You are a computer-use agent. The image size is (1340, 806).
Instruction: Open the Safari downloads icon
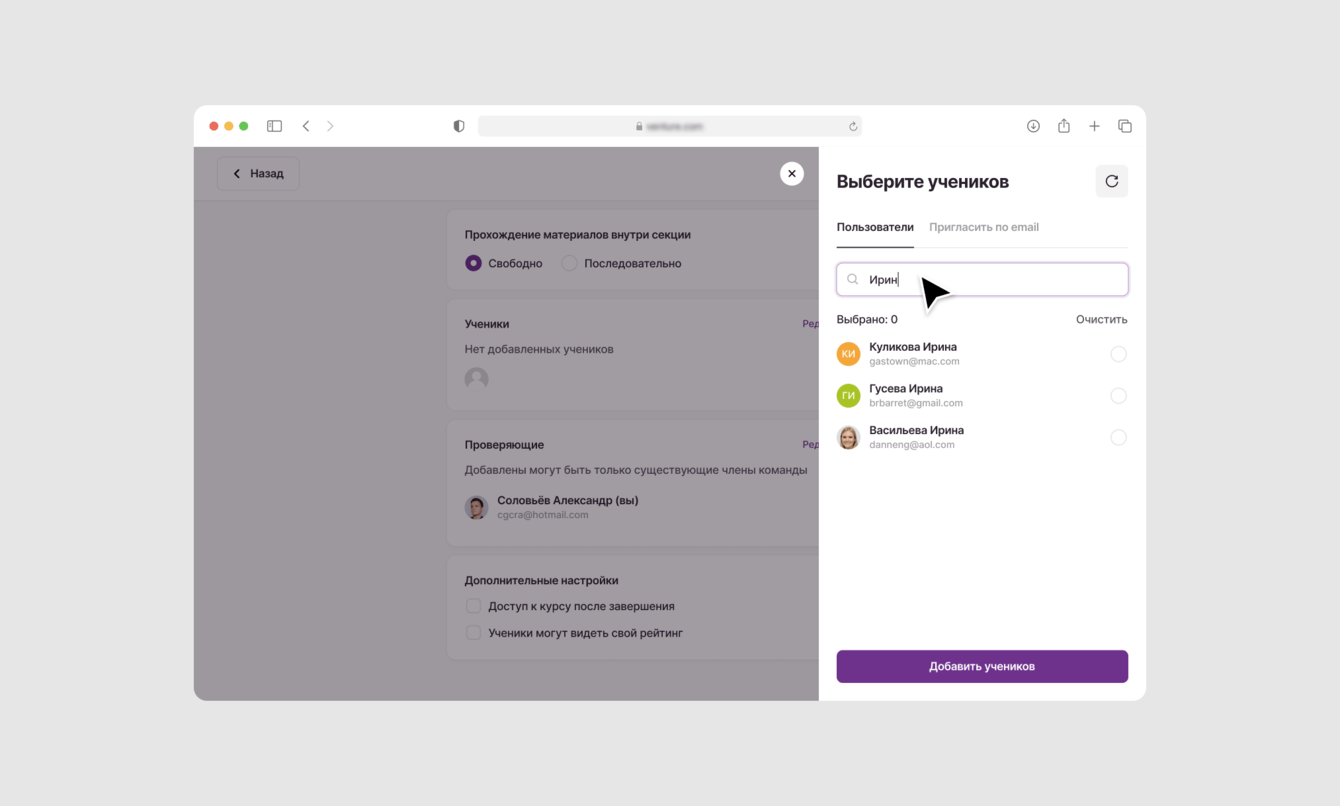[x=1033, y=126]
